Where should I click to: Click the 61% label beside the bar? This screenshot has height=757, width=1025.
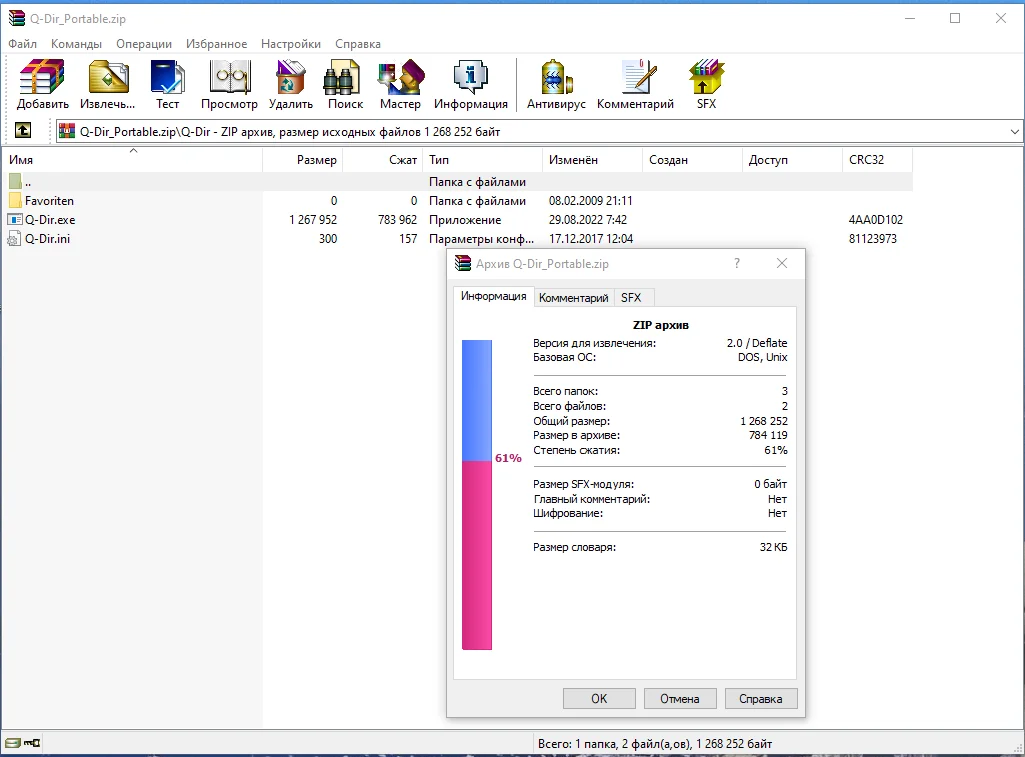[x=509, y=458]
